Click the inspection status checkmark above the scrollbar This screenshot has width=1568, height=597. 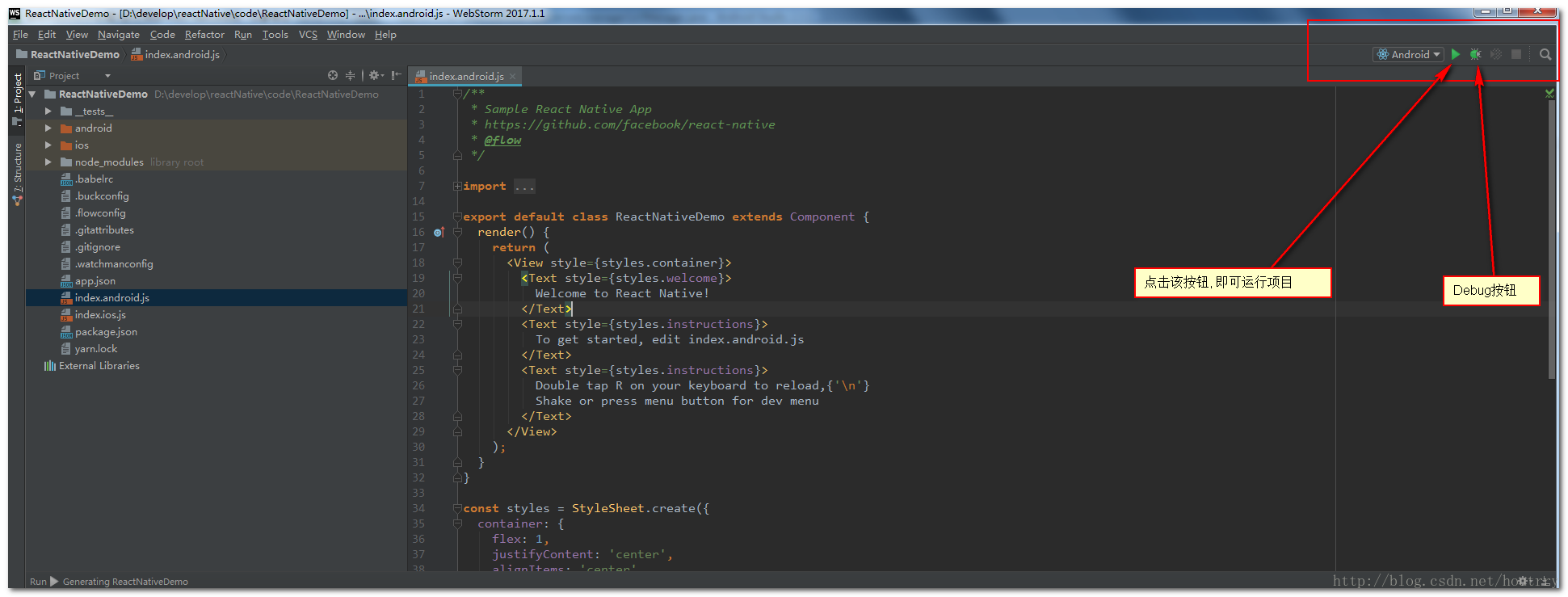pos(1549,93)
